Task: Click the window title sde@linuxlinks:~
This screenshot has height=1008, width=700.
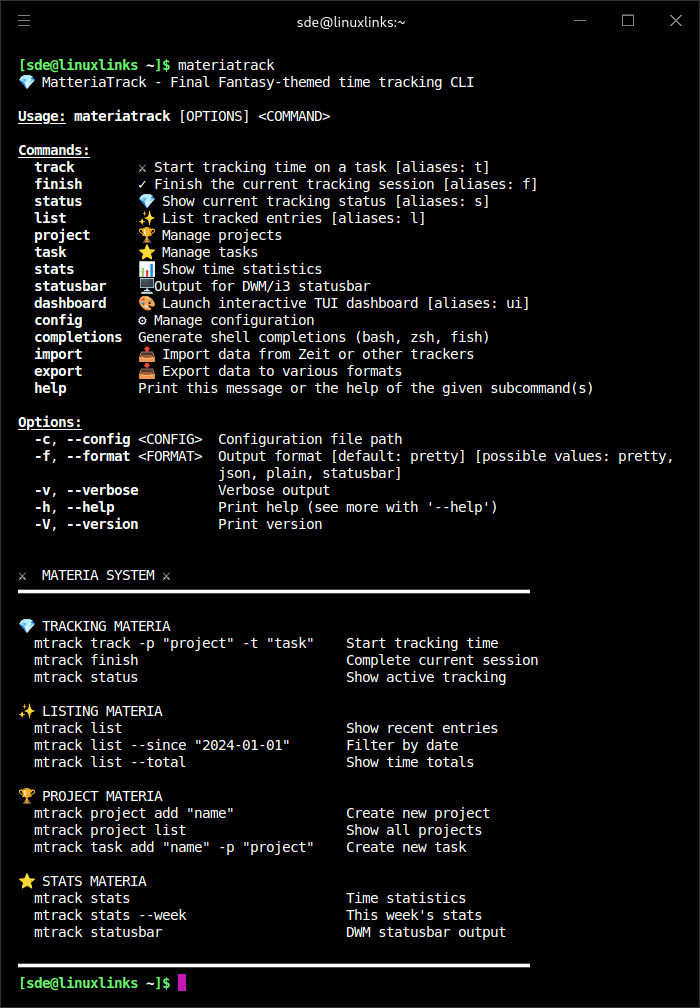Action: point(350,21)
